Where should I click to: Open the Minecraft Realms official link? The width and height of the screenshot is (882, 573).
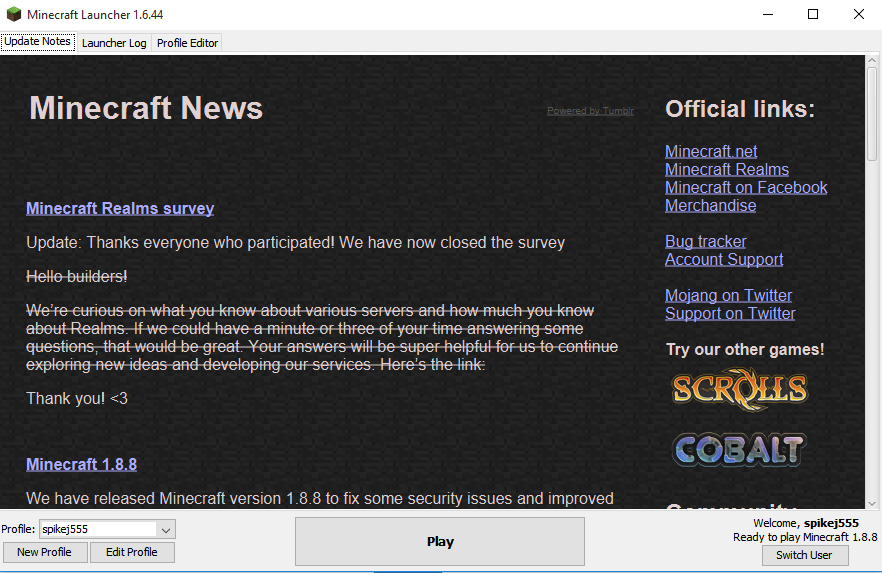pos(727,169)
